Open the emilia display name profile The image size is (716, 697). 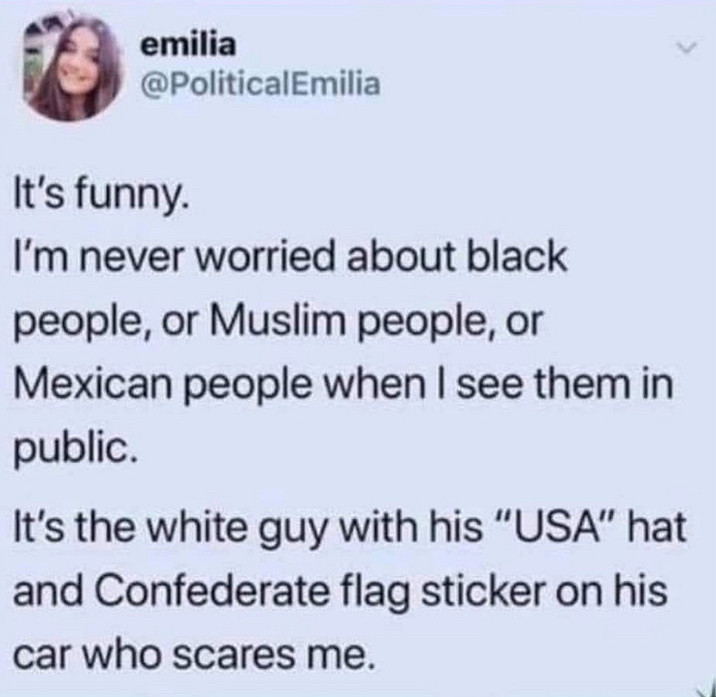point(189,44)
